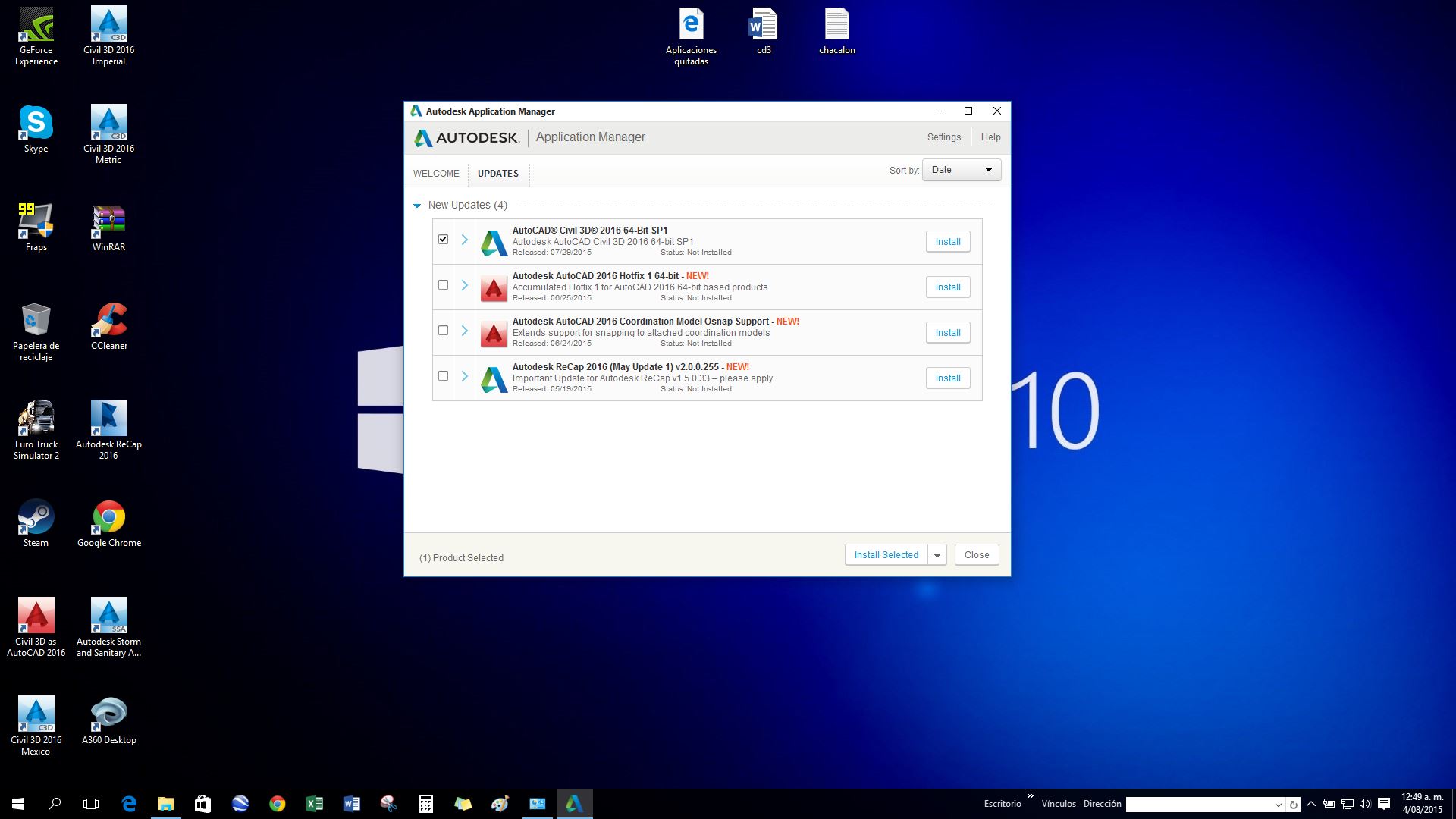
Task: Open GeForce Experience desktop shortcut
Action: pyautogui.click(x=36, y=36)
